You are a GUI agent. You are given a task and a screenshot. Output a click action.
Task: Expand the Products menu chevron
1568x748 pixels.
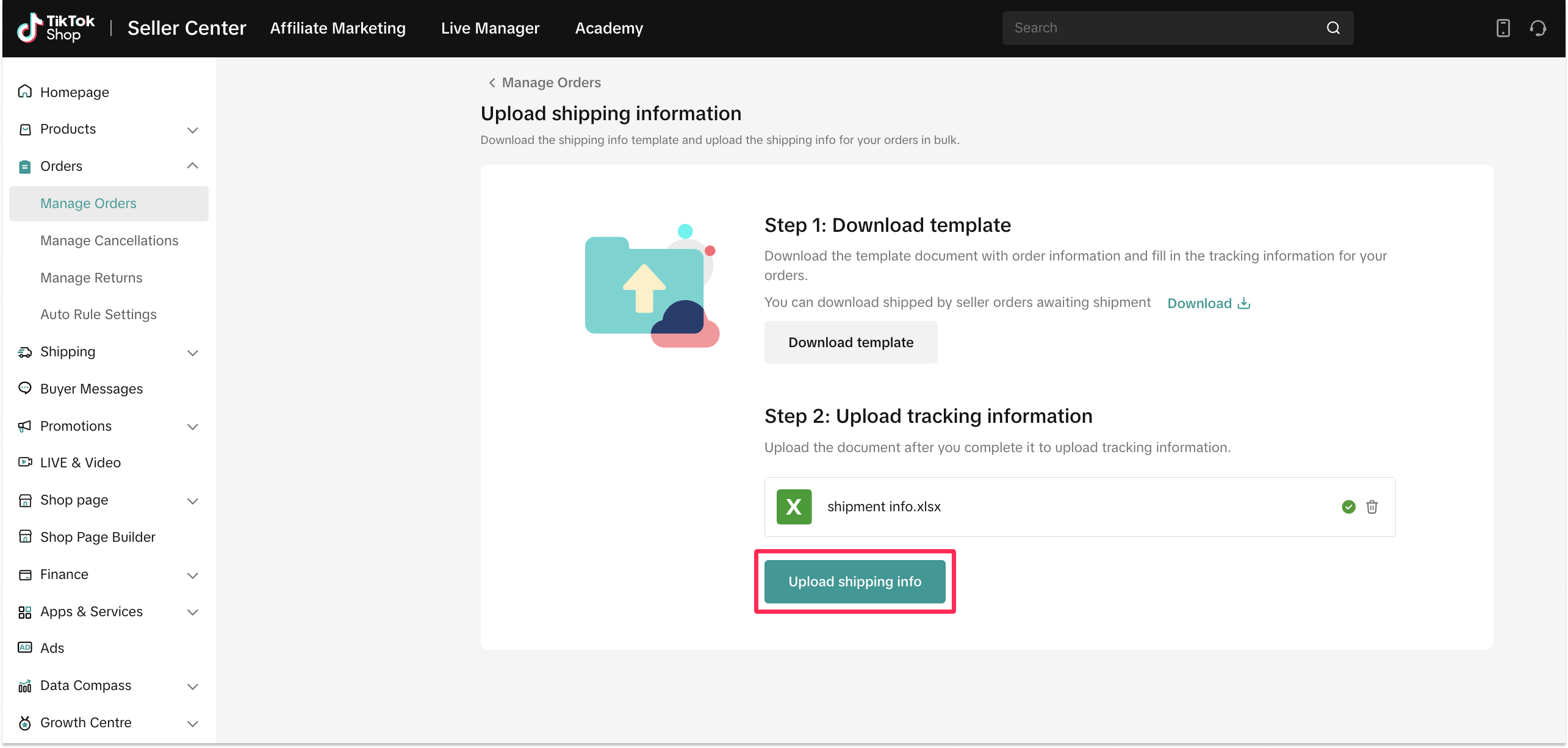pyautogui.click(x=193, y=130)
